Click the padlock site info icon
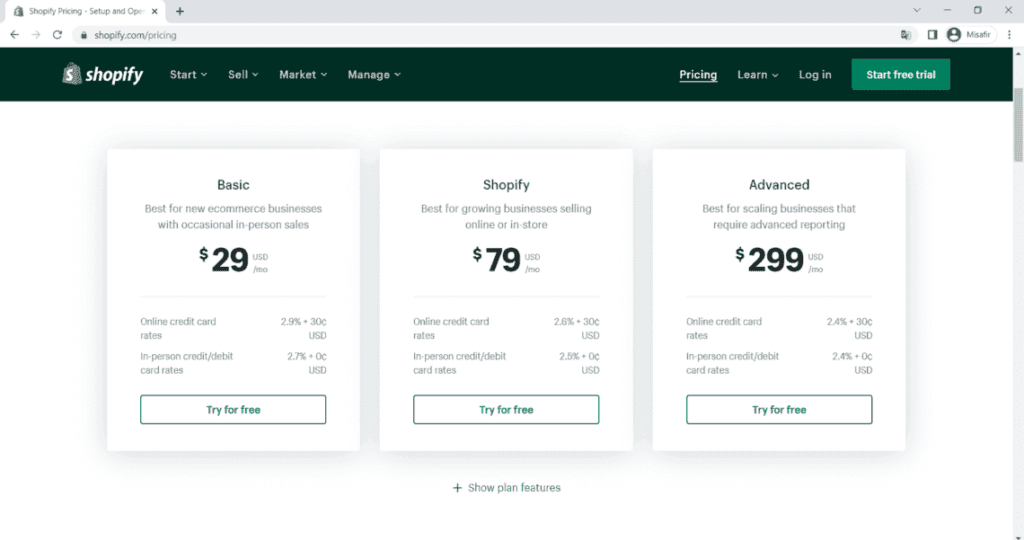The image size is (1024, 540). (x=83, y=35)
